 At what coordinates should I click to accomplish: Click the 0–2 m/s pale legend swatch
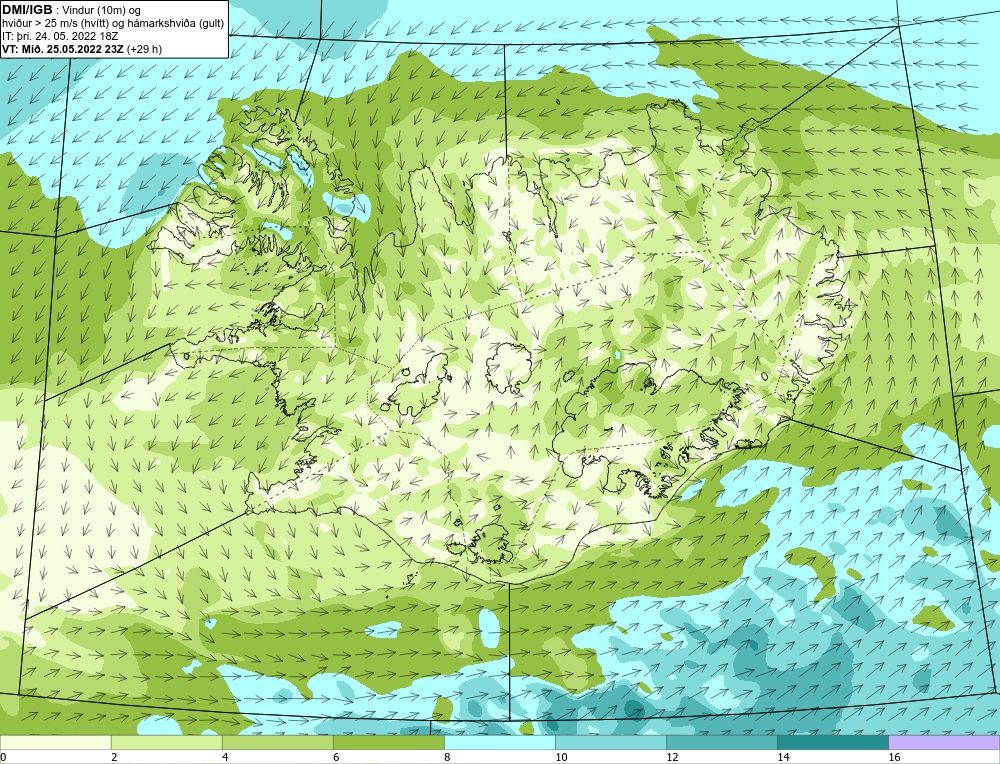(x=55, y=742)
